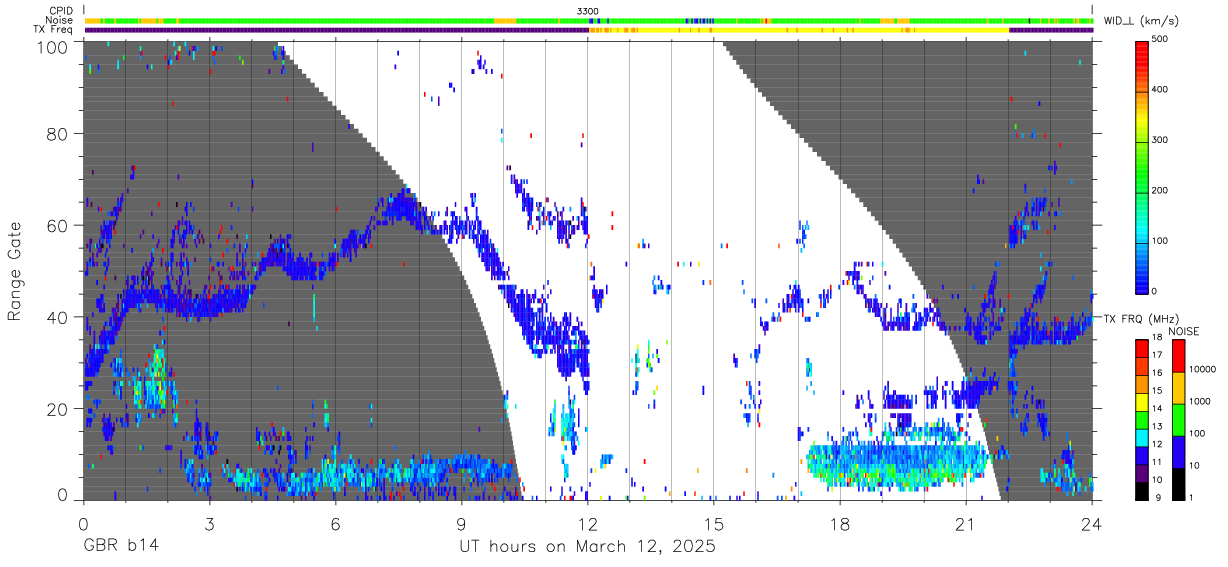Click the 40 tick on the Range Gate axis
Screen dimensions: 1228x567
(59, 317)
